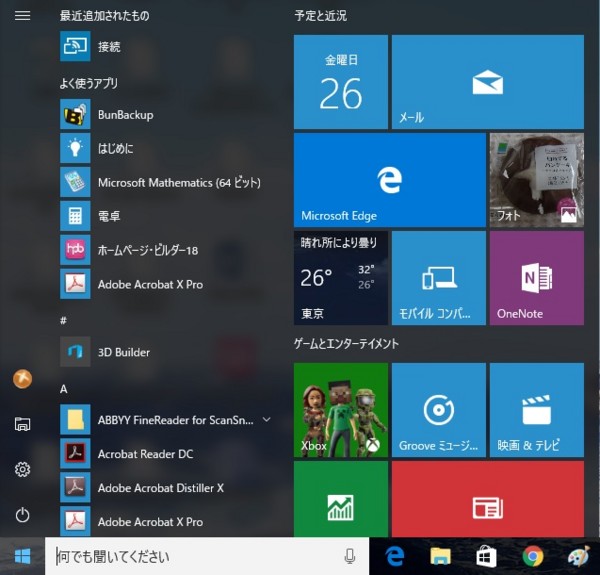Open the hamburger menu at top-left
This screenshot has height=575, width=600.
22,15
